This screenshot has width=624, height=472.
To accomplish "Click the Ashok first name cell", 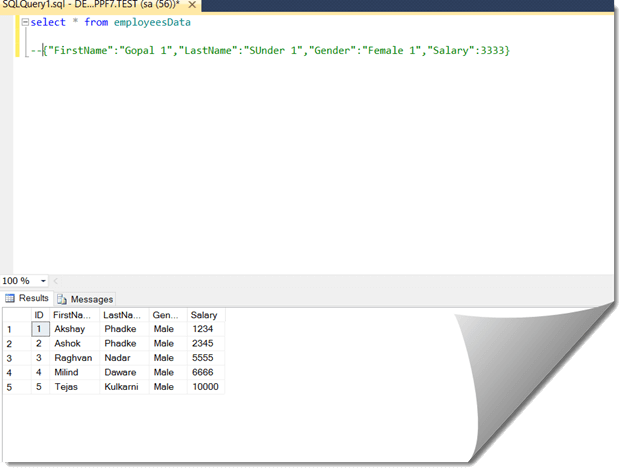I will pos(74,343).
